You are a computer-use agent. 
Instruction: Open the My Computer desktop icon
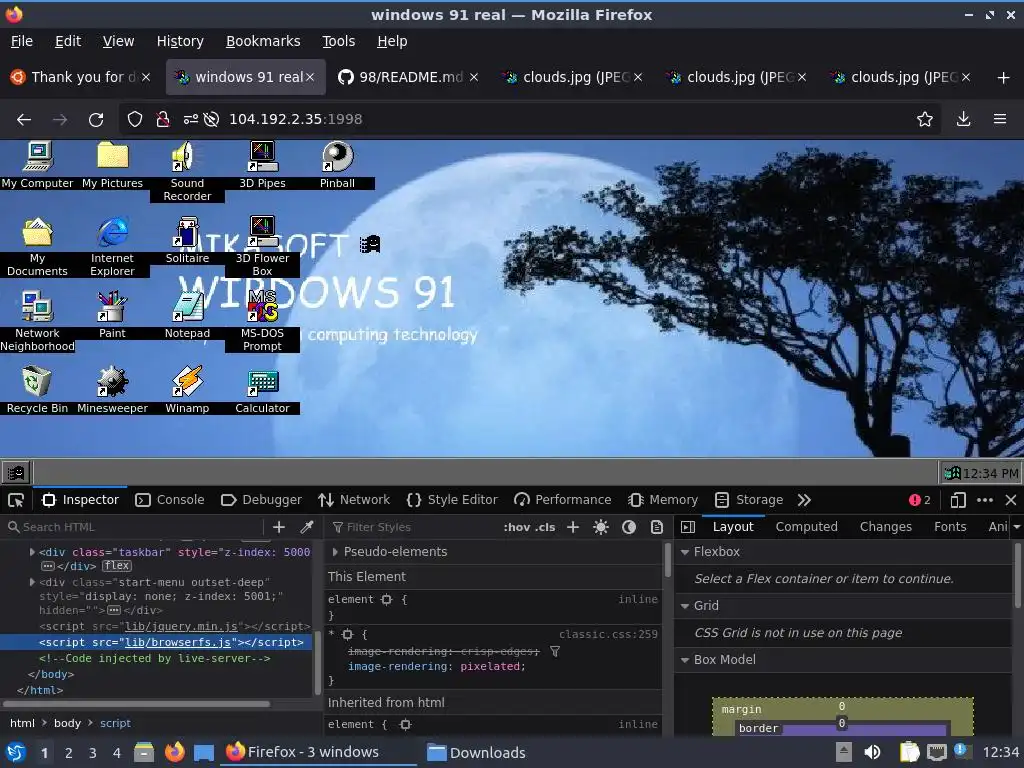coord(37,165)
